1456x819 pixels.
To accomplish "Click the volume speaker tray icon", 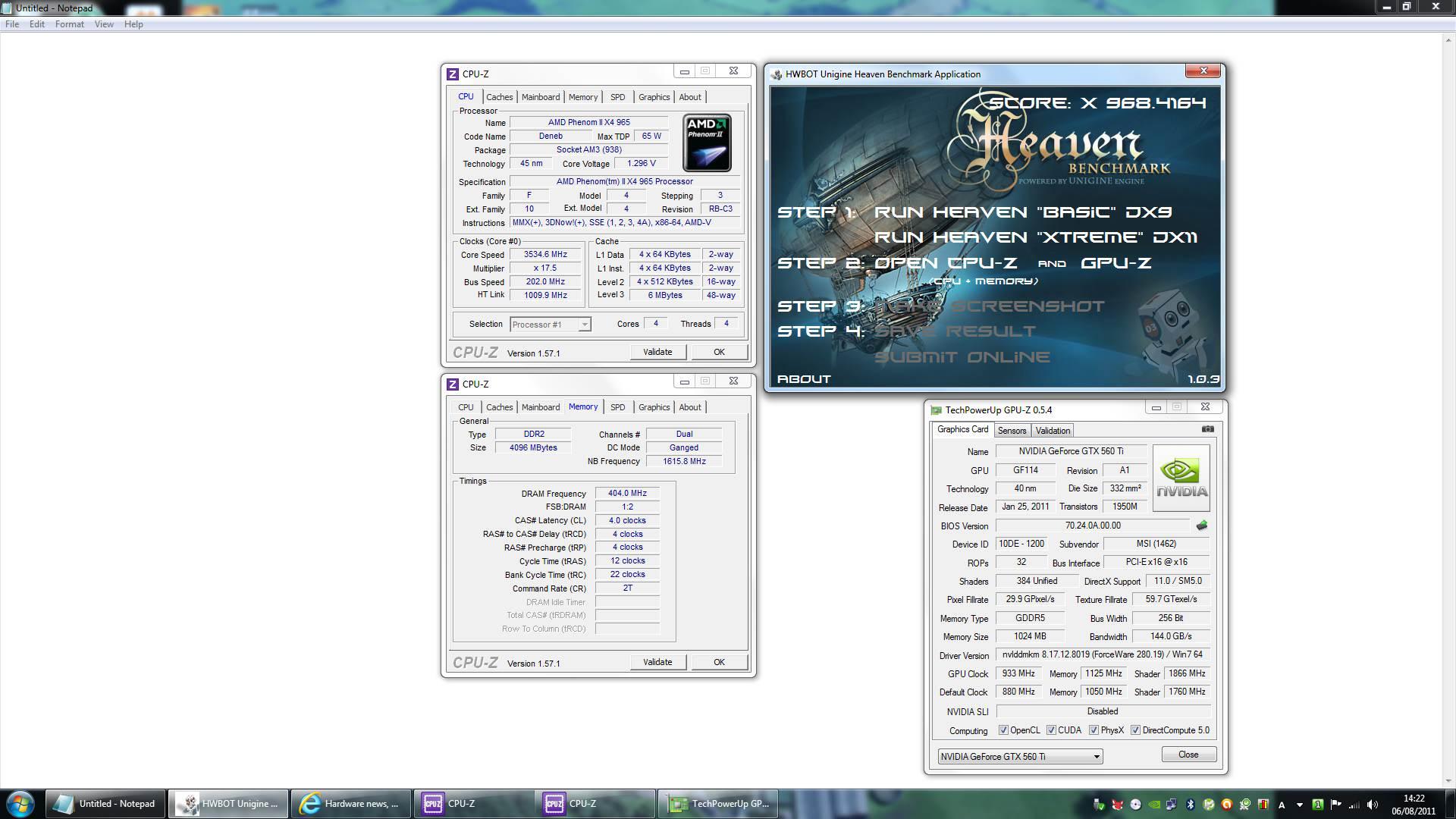I will [x=1372, y=805].
